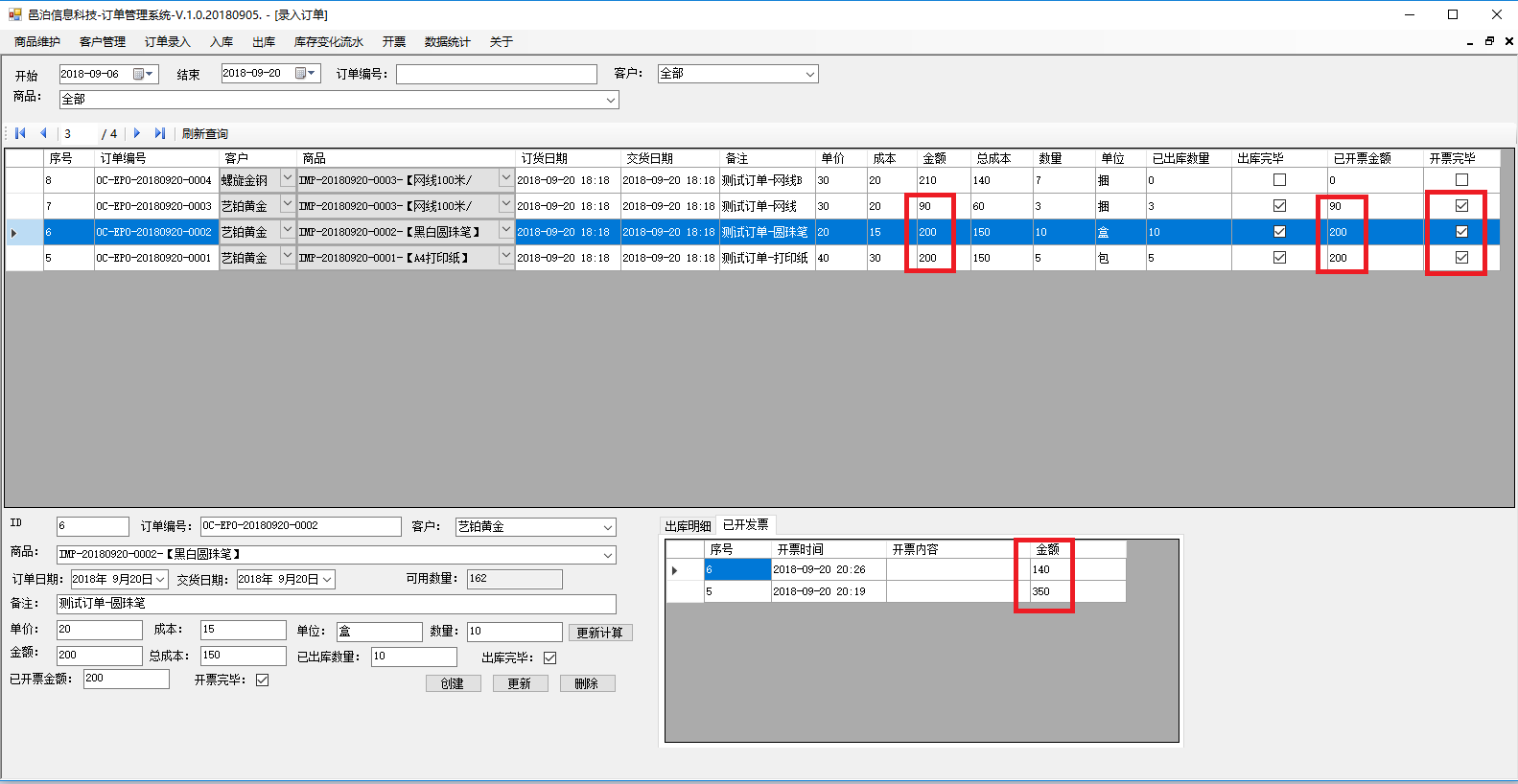The width and height of the screenshot is (1518, 784).
Task: Click the 开票时间 column header
Action: pyautogui.click(x=829, y=549)
